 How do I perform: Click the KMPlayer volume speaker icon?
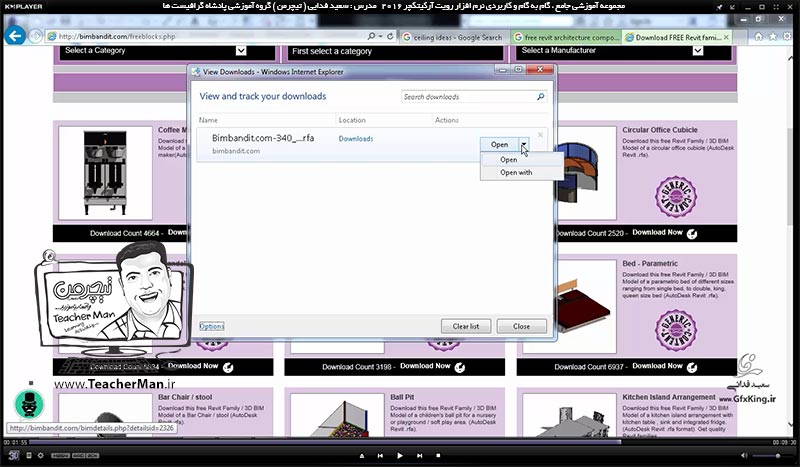point(743,455)
